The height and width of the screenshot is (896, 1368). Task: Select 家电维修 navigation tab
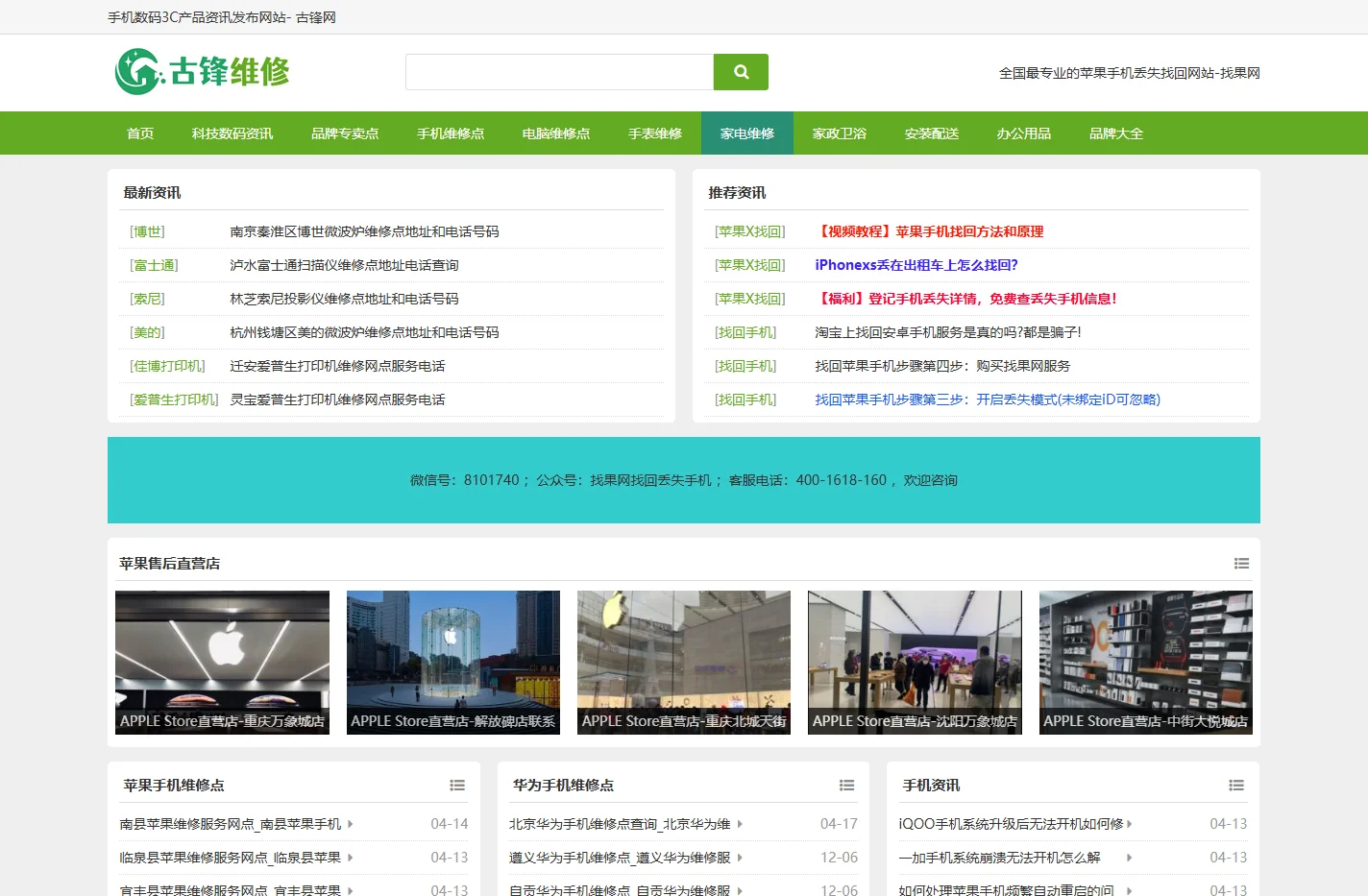[747, 133]
